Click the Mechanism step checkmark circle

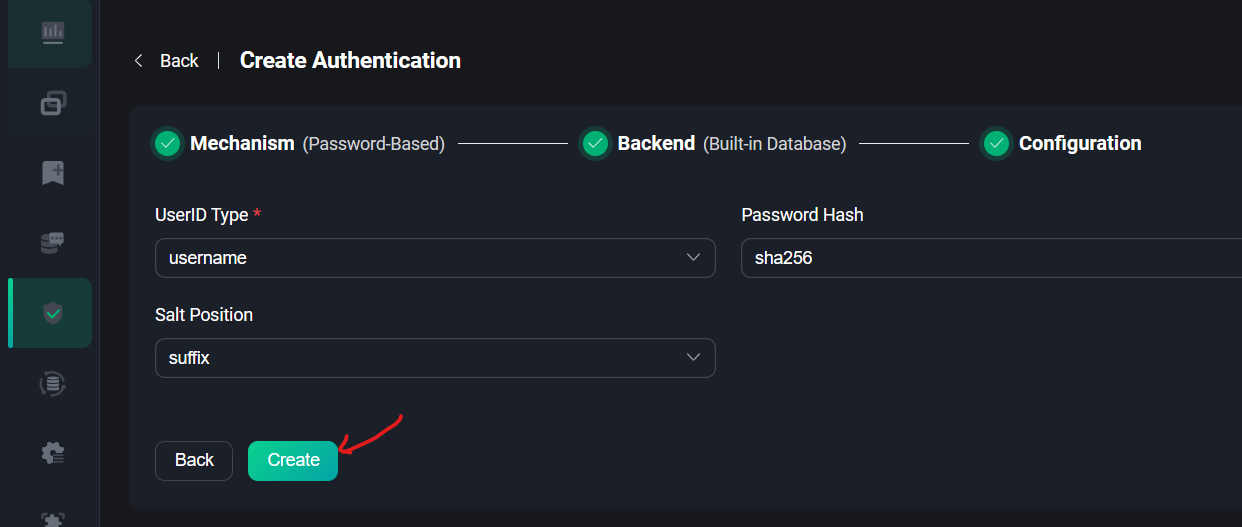point(167,144)
